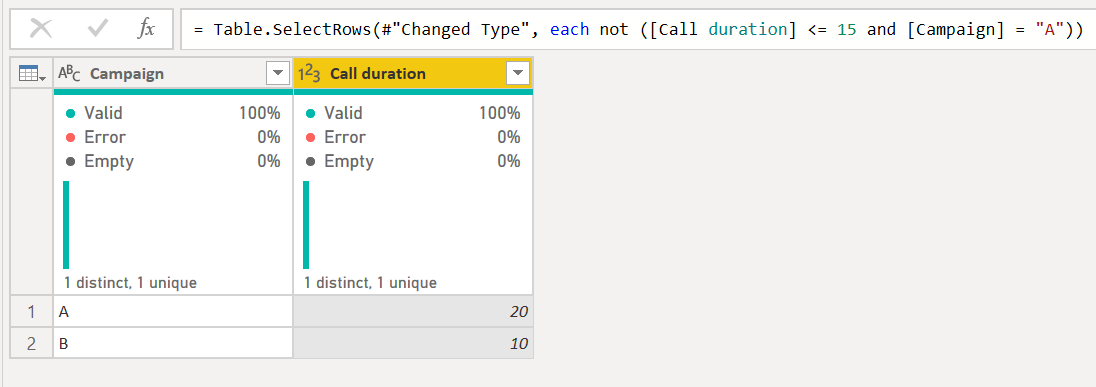Cancel the formula edit with the X icon
The width and height of the screenshot is (1096, 387).
pyautogui.click(x=41, y=29)
